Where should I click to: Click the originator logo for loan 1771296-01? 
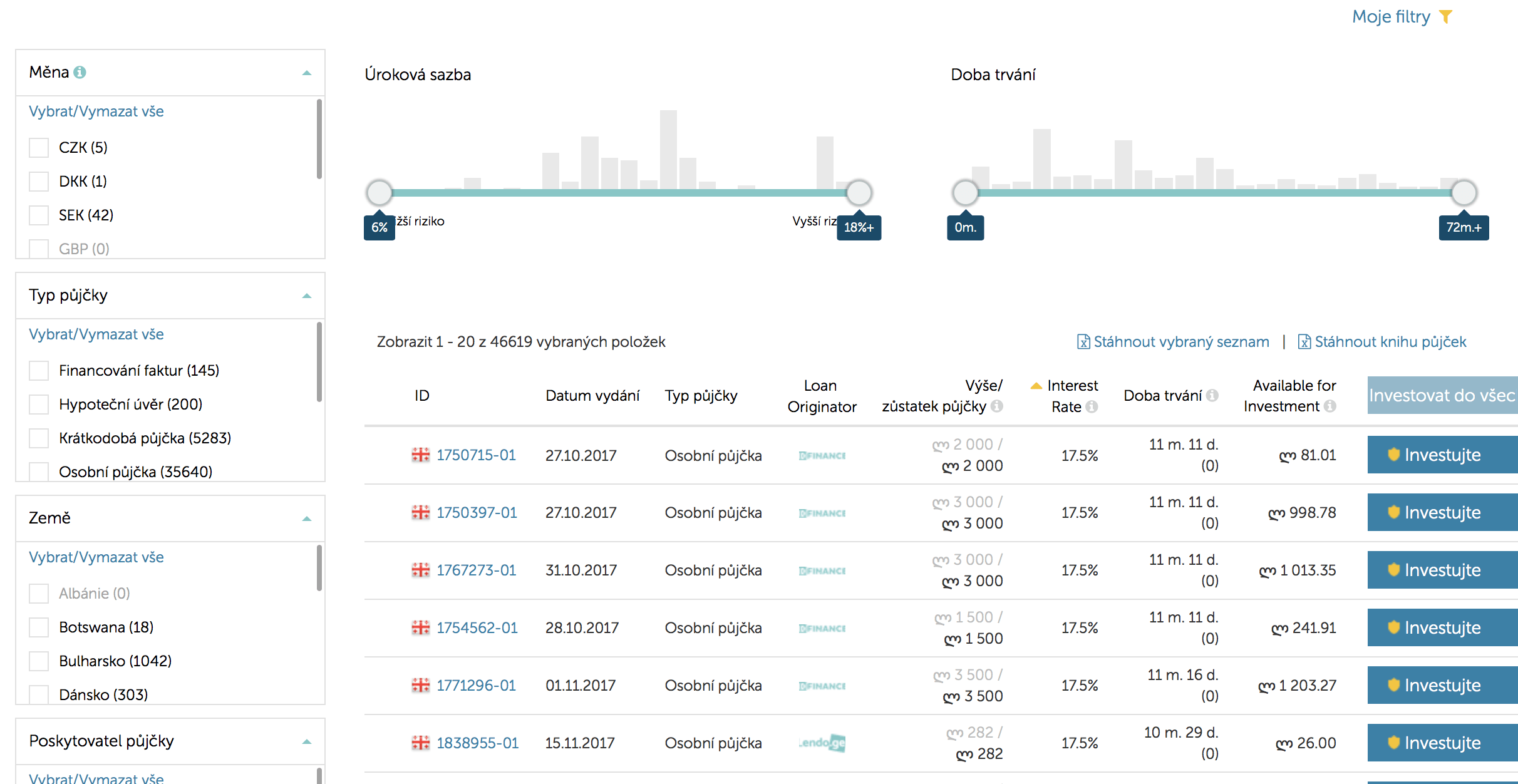coord(822,686)
